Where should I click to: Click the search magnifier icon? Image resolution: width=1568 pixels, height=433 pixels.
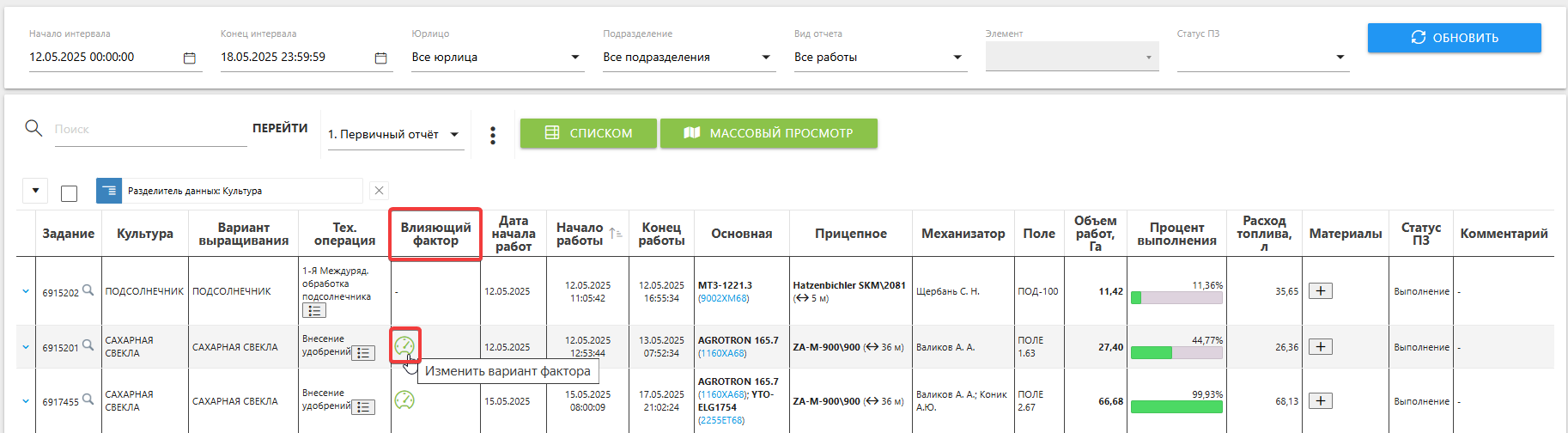(33, 128)
